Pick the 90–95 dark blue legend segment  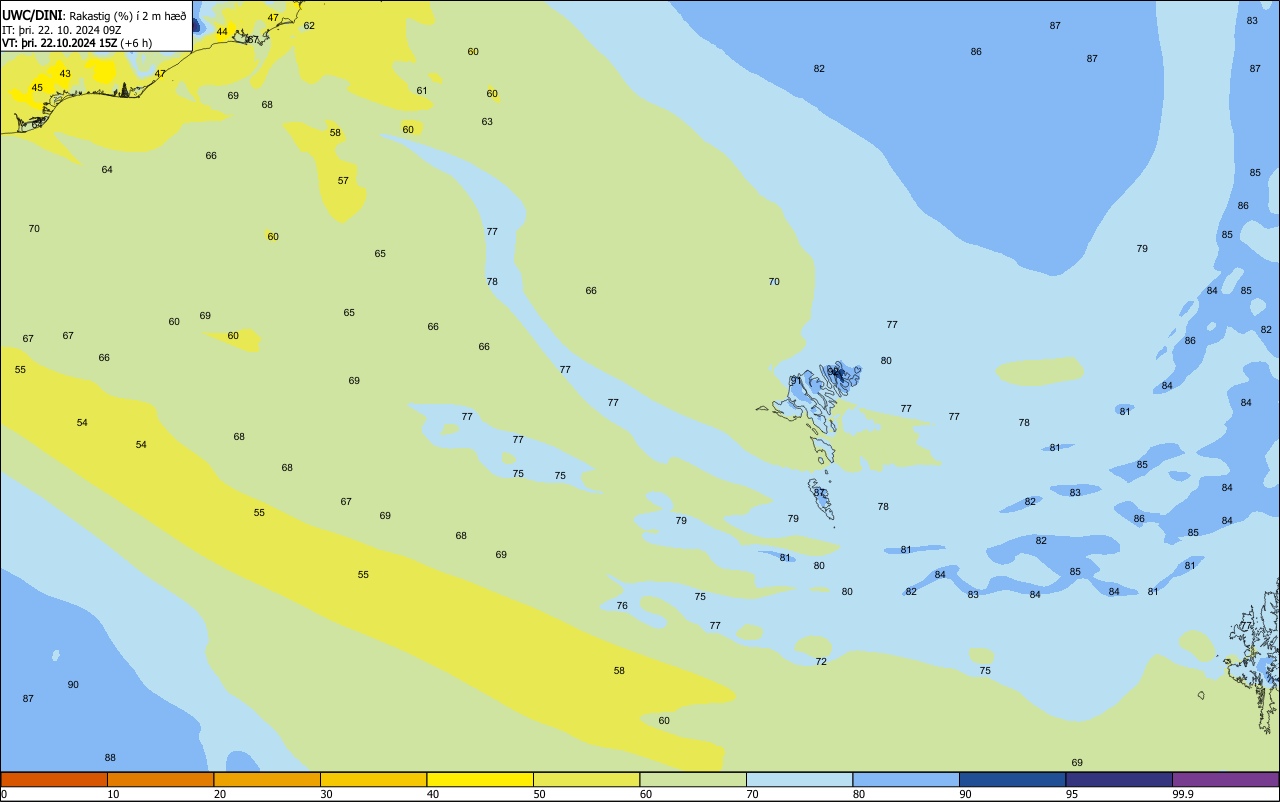tap(1012, 779)
